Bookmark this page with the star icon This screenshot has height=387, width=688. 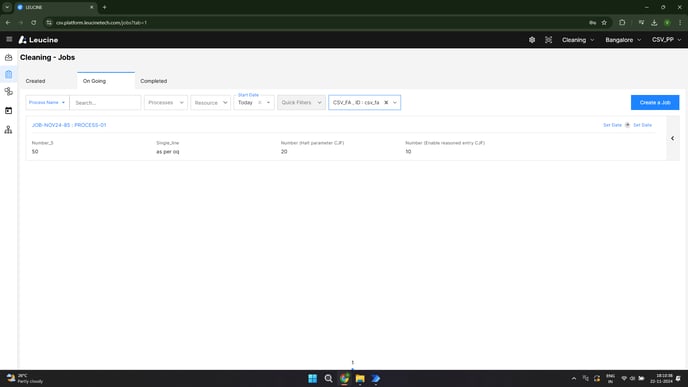604,22
